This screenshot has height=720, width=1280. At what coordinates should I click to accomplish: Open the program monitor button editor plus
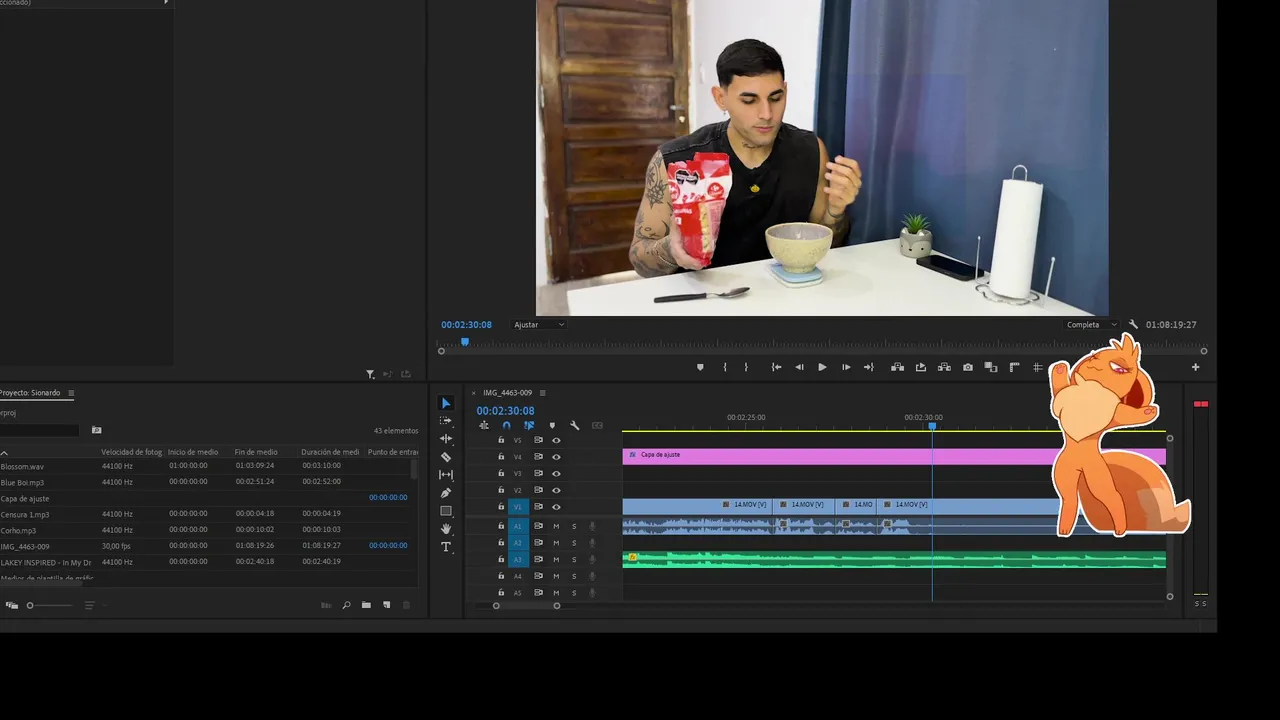(x=1195, y=367)
